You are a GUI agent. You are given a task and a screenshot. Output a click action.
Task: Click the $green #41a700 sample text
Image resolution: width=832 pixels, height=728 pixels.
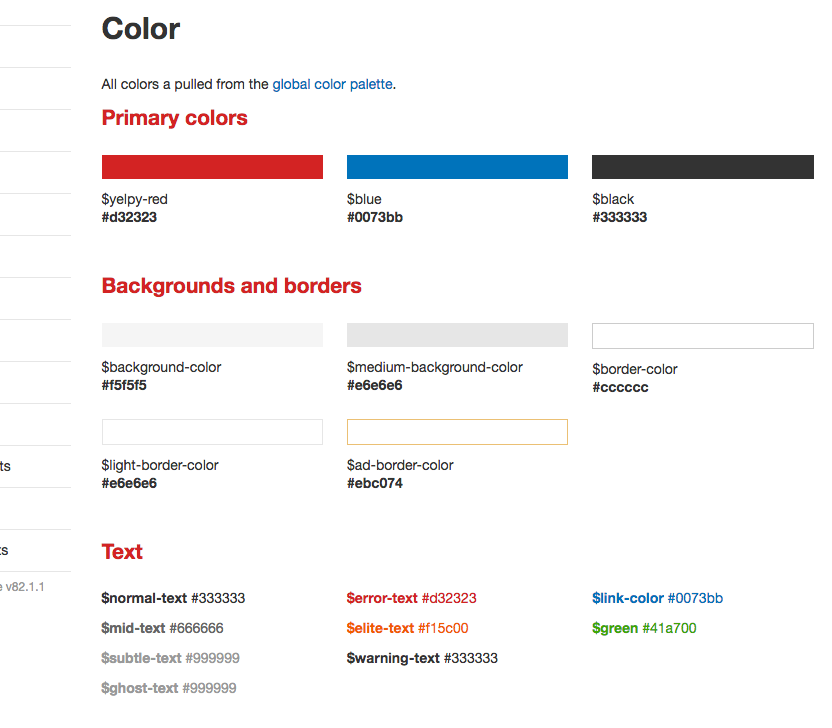click(644, 628)
